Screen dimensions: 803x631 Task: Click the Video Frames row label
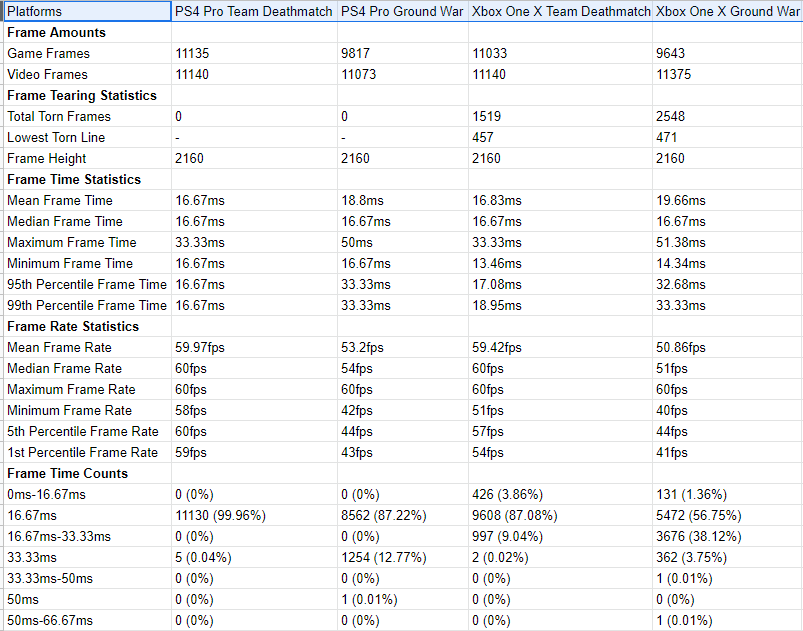pyautogui.click(x=47, y=74)
